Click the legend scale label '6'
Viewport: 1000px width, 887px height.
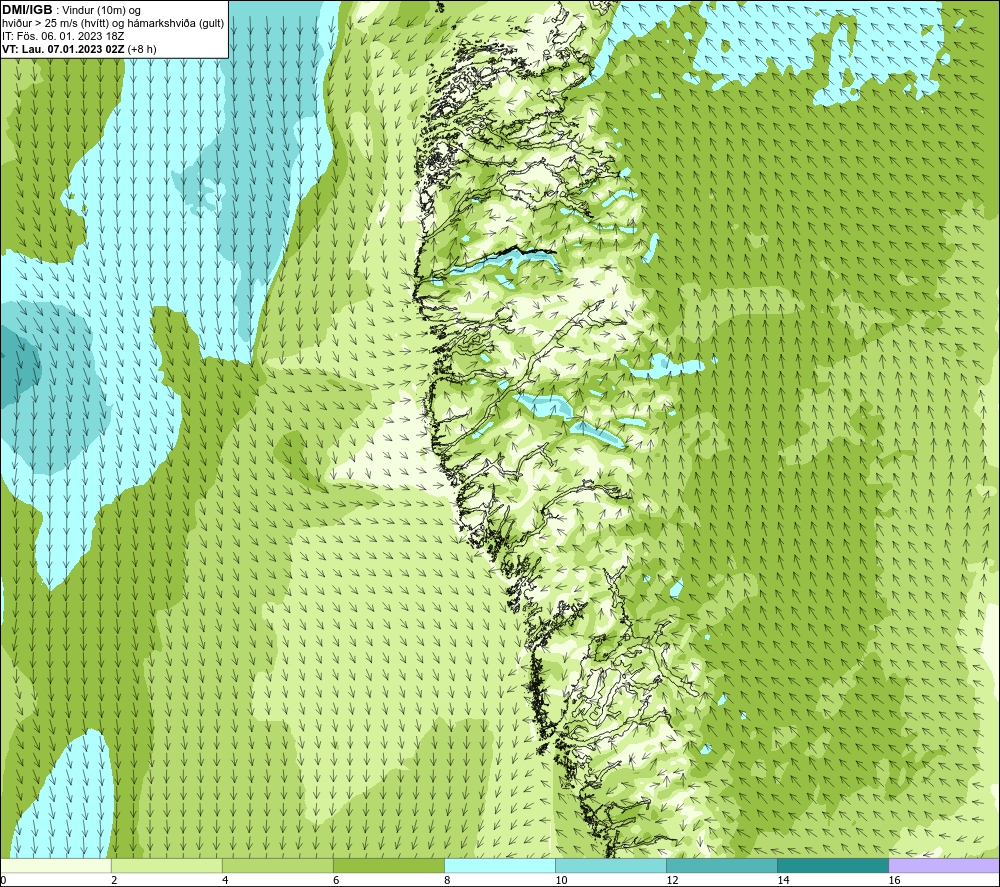click(x=336, y=880)
